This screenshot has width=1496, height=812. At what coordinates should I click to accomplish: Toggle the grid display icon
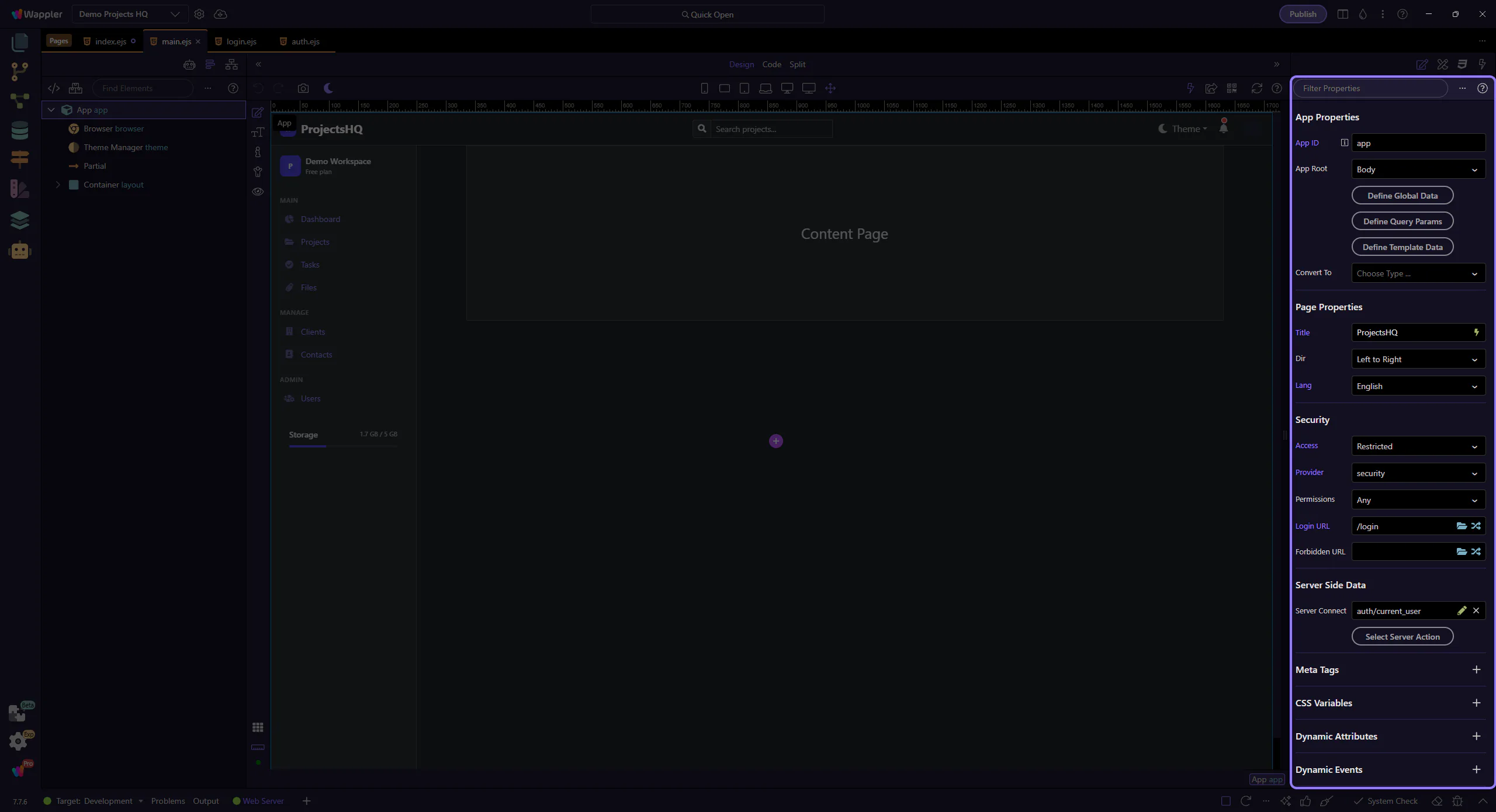coord(258,727)
